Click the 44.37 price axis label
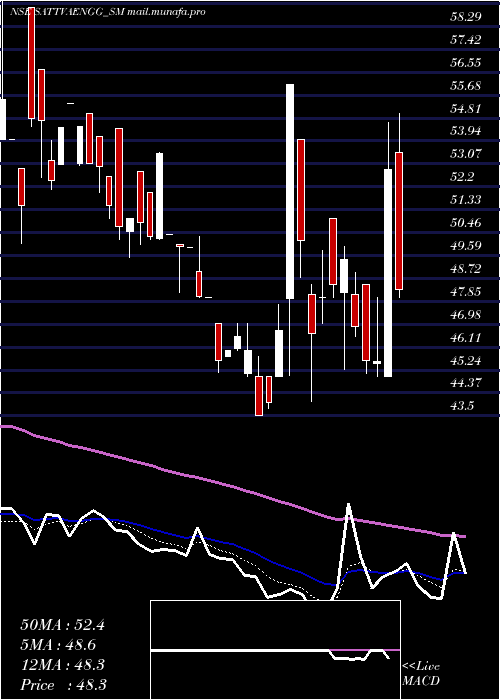Screen dimensions: 500x700 [x=466, y=383]
